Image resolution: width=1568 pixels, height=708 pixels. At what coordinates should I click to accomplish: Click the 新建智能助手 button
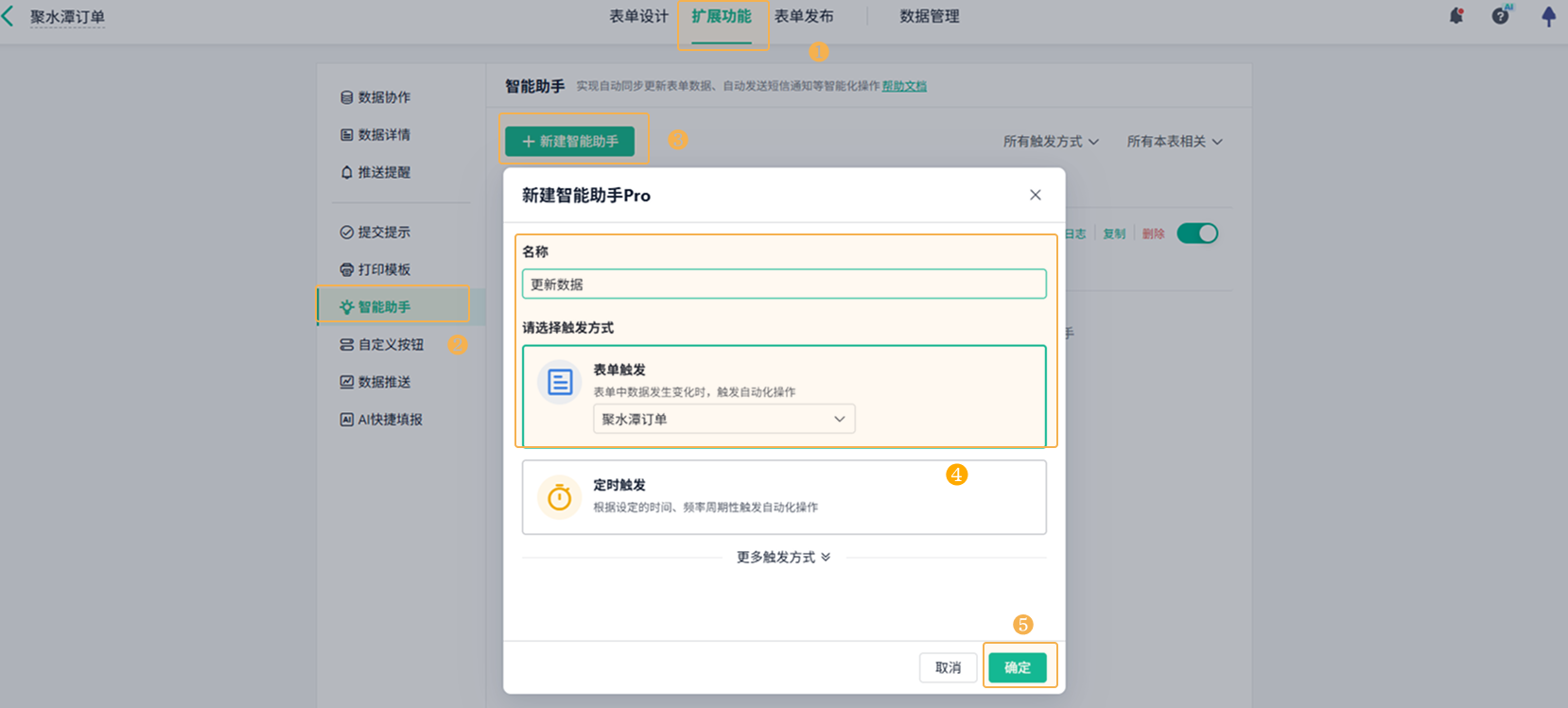click(x=569, y=142)
